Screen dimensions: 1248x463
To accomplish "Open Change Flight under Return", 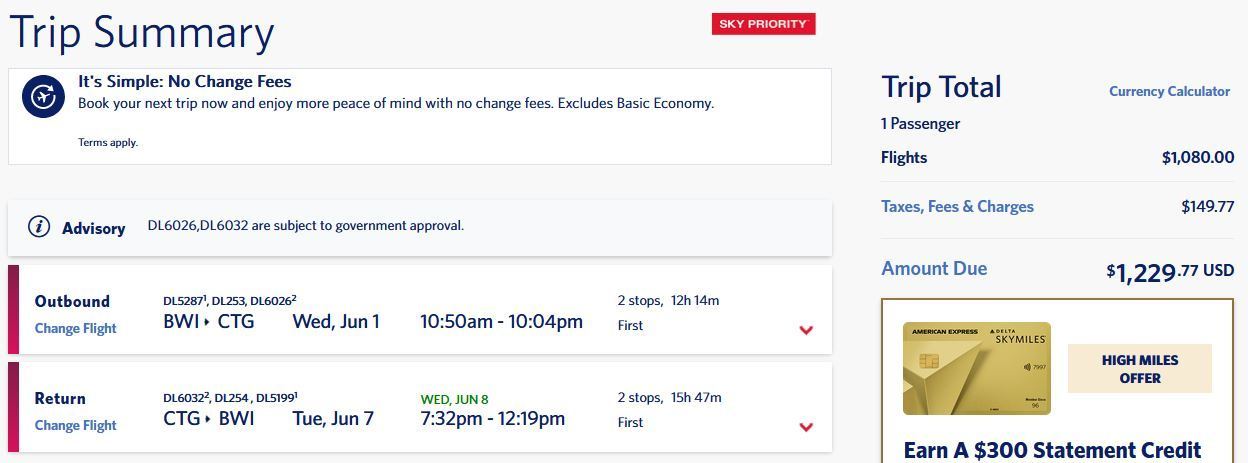I will click(x=75, y=425).
